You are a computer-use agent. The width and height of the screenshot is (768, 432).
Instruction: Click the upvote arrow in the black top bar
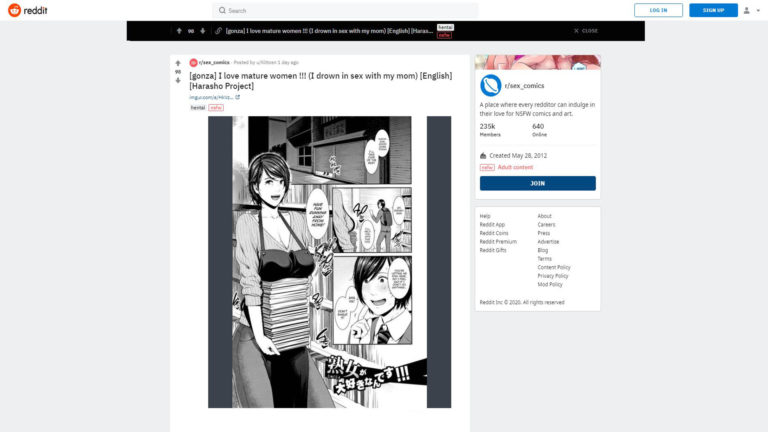coord(178,31)
